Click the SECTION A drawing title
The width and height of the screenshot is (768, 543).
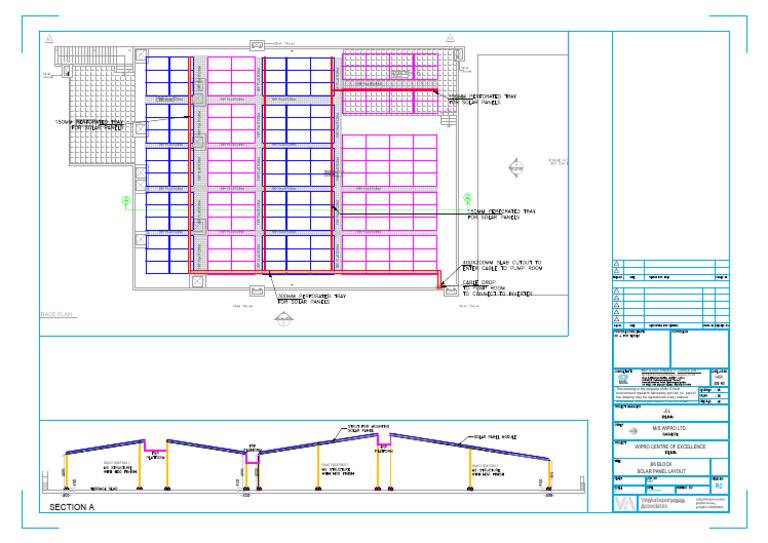(x=72, y=507)
